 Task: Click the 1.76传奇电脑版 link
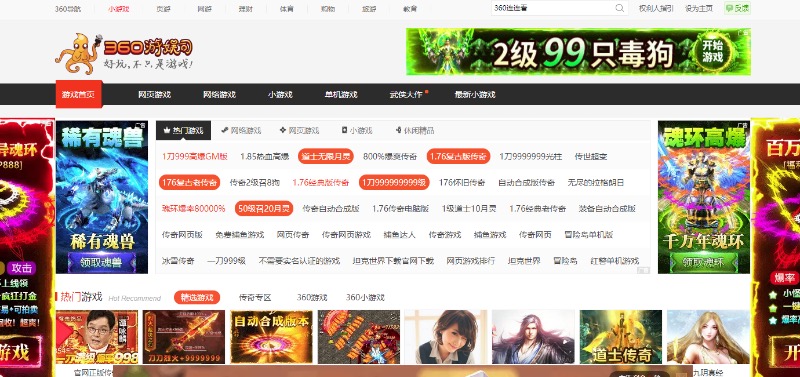tap(401, 209)
